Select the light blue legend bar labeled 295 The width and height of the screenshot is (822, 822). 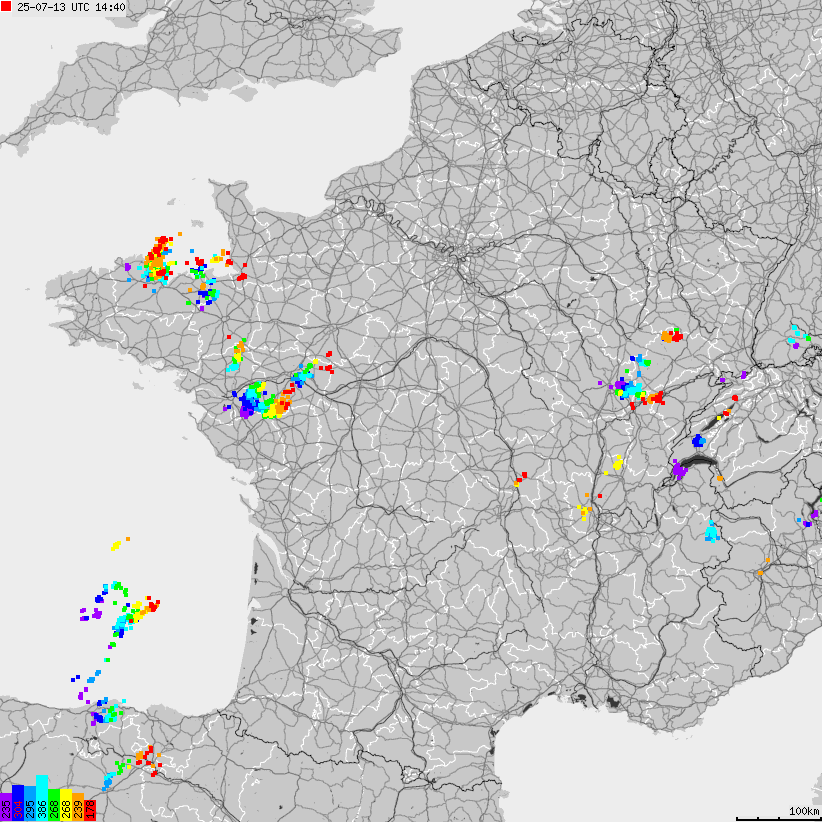coord(30,803)
